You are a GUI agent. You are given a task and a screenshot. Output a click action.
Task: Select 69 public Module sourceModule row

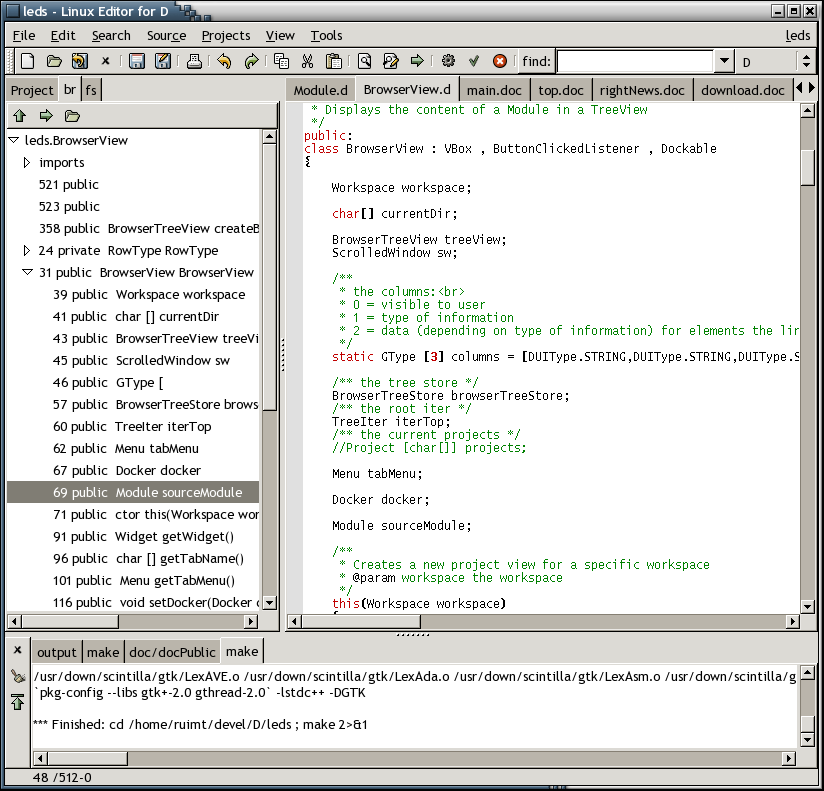(x=133, y=492)
